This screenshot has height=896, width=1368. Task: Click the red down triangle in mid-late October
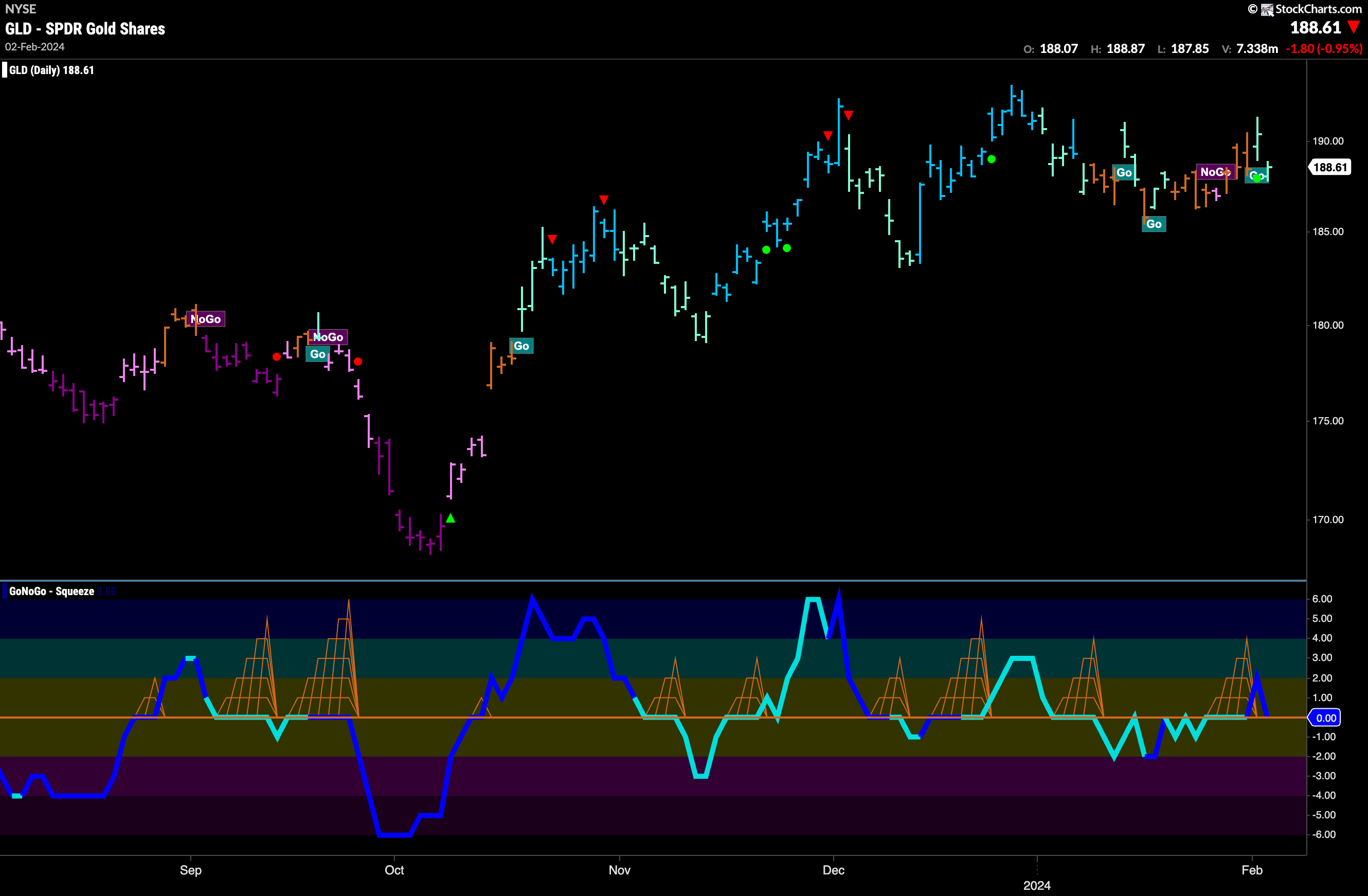[552, 239]
